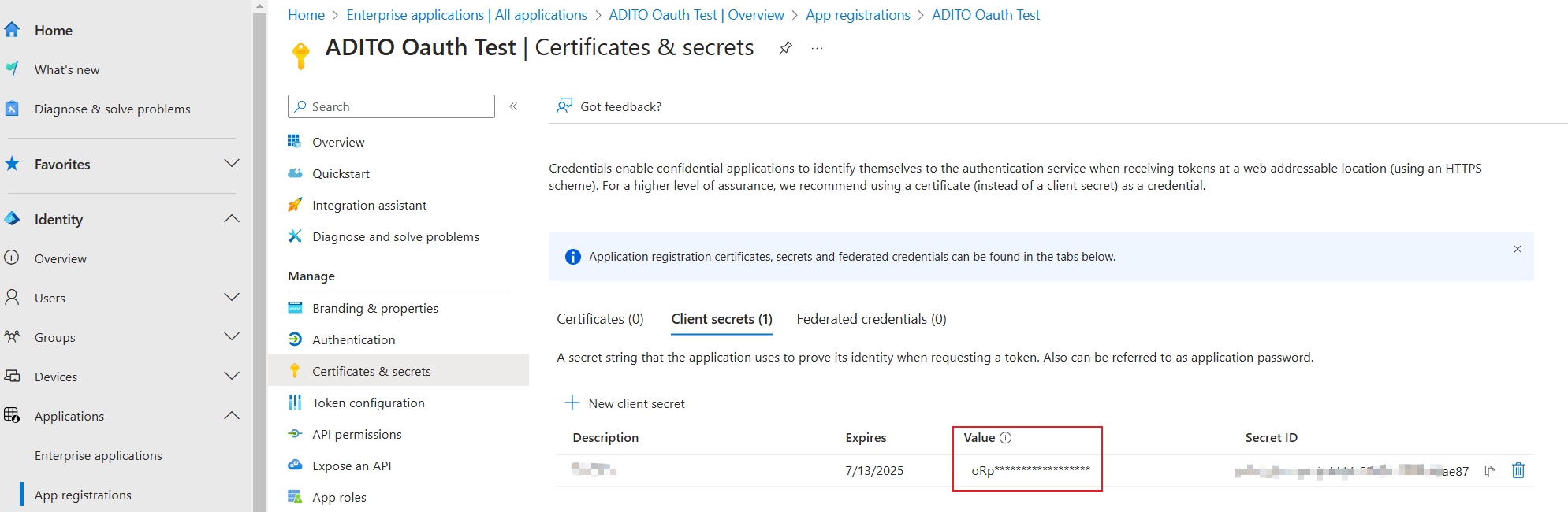
Task: Click New client secret button
Action: [x=625, y=403]
